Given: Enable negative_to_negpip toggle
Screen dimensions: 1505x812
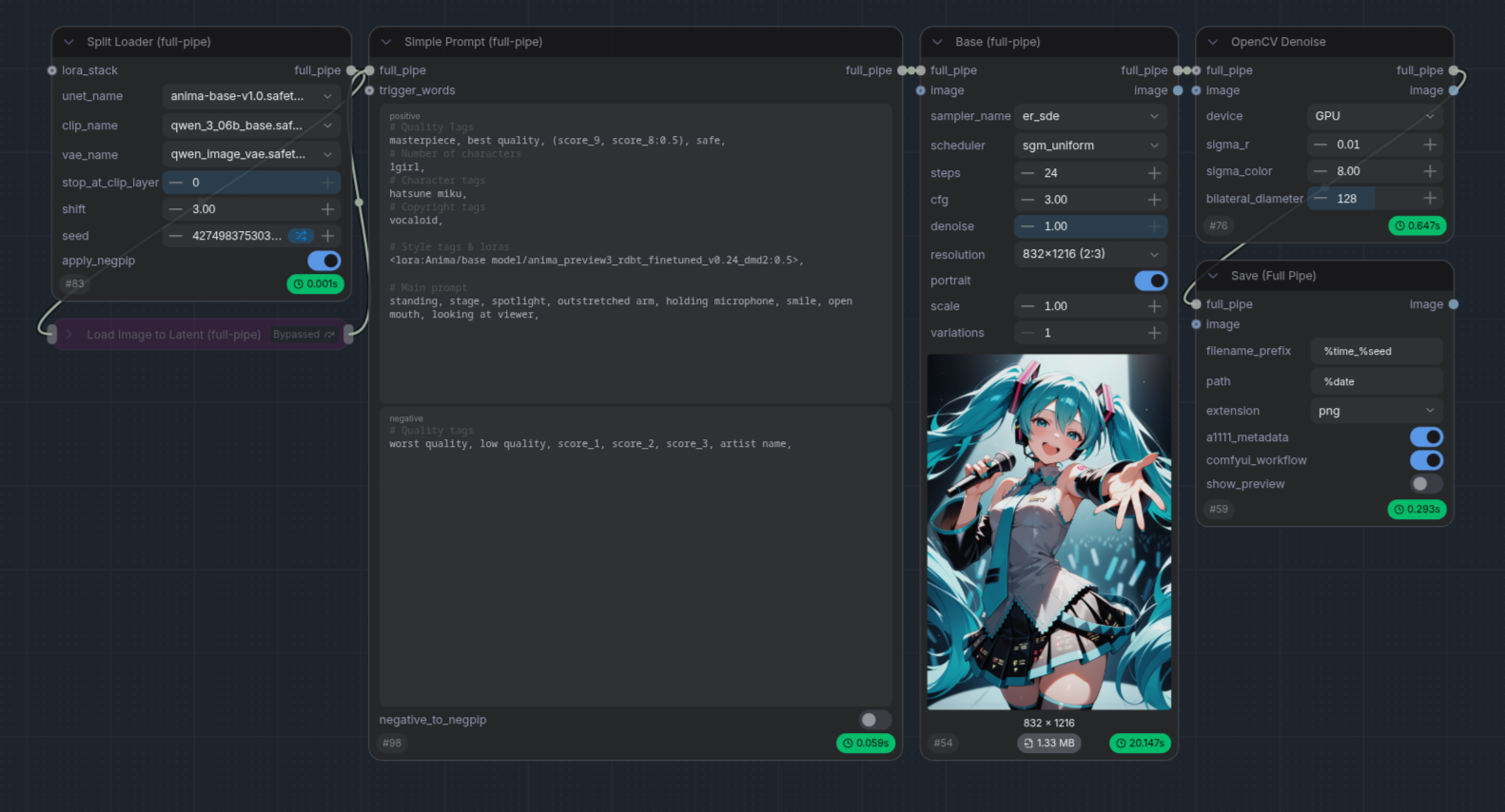Looking at the screenshot, I should pos(875,720).
